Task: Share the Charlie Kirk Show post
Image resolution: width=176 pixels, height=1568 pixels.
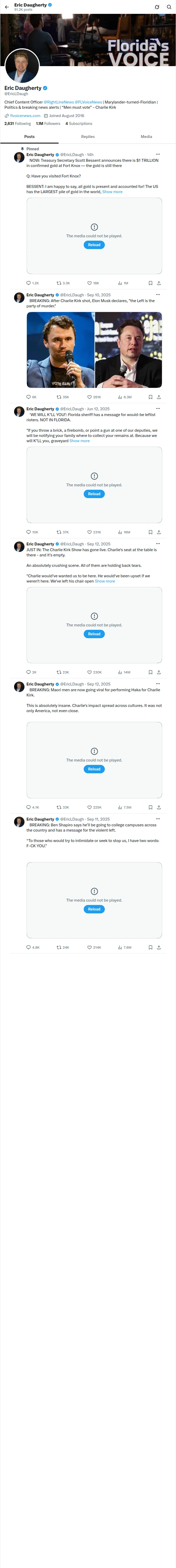Action: 159,672
